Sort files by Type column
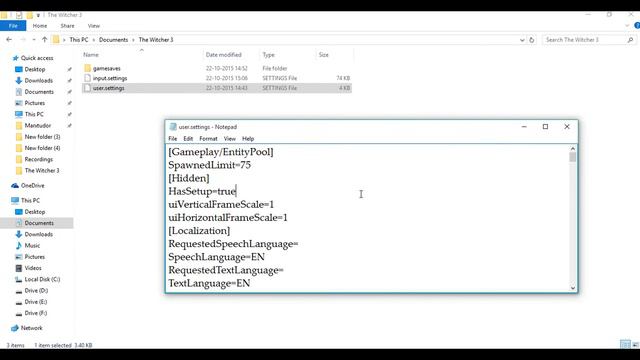Viewport: 640px width, 360px height. tap(269, 55)
